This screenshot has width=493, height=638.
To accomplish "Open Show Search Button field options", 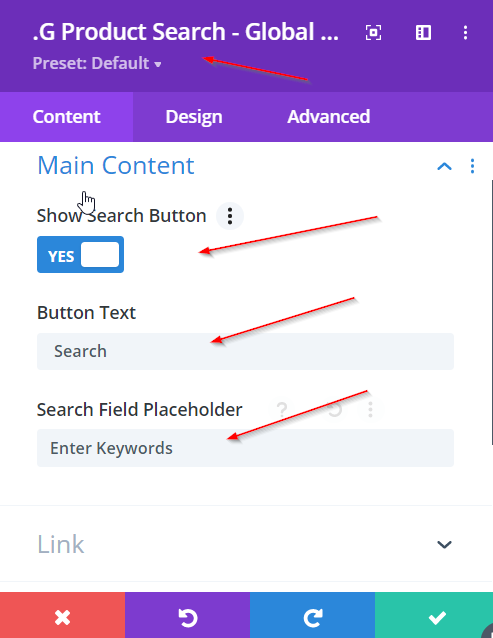I will (x=230, y=216).
